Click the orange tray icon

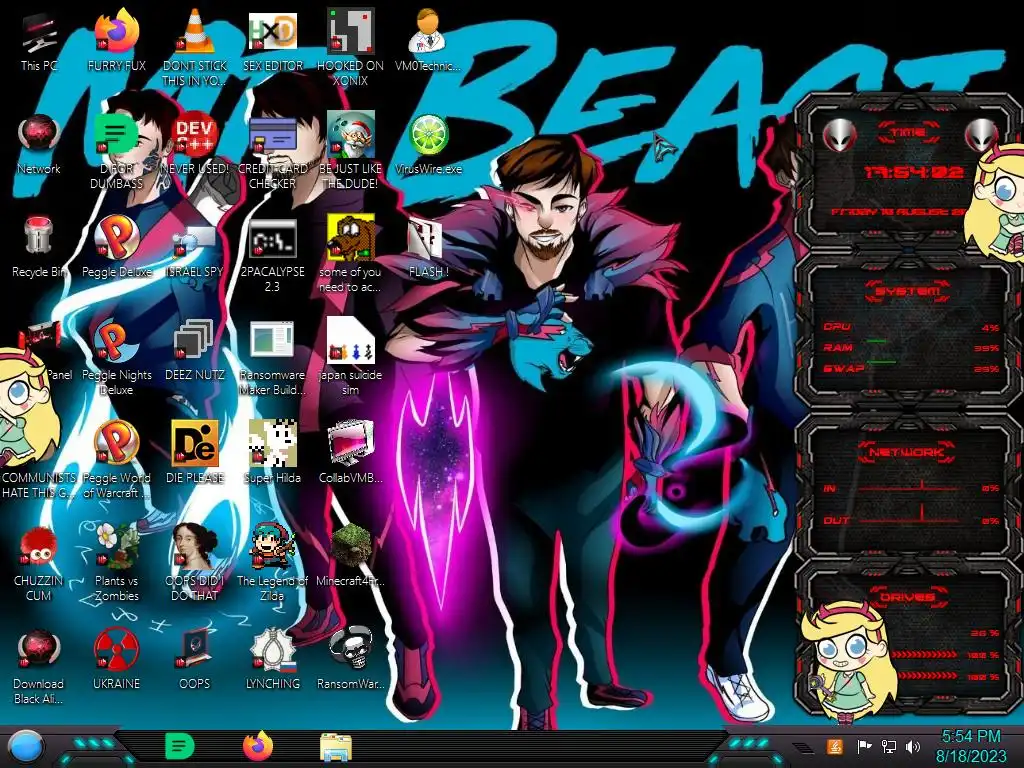pos(835,746)
